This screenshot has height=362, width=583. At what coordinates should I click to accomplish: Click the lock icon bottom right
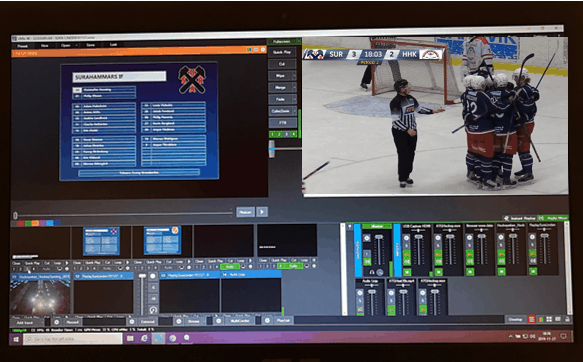tap(567, 319)
